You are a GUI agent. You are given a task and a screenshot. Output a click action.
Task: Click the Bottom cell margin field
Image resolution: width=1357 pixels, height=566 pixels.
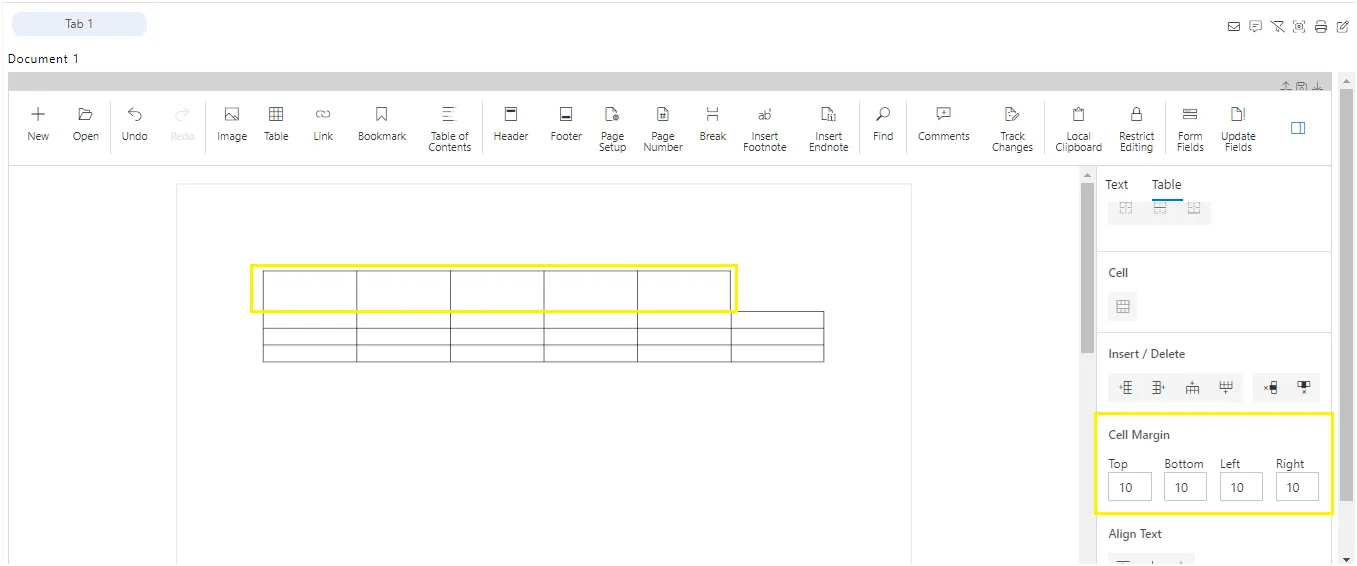tap(1186, 487)
